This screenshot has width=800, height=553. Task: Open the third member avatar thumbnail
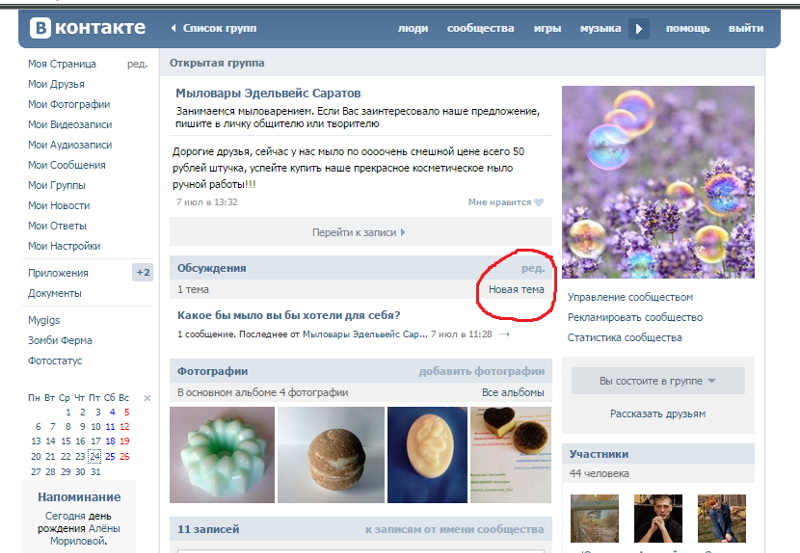coord(721,518)
